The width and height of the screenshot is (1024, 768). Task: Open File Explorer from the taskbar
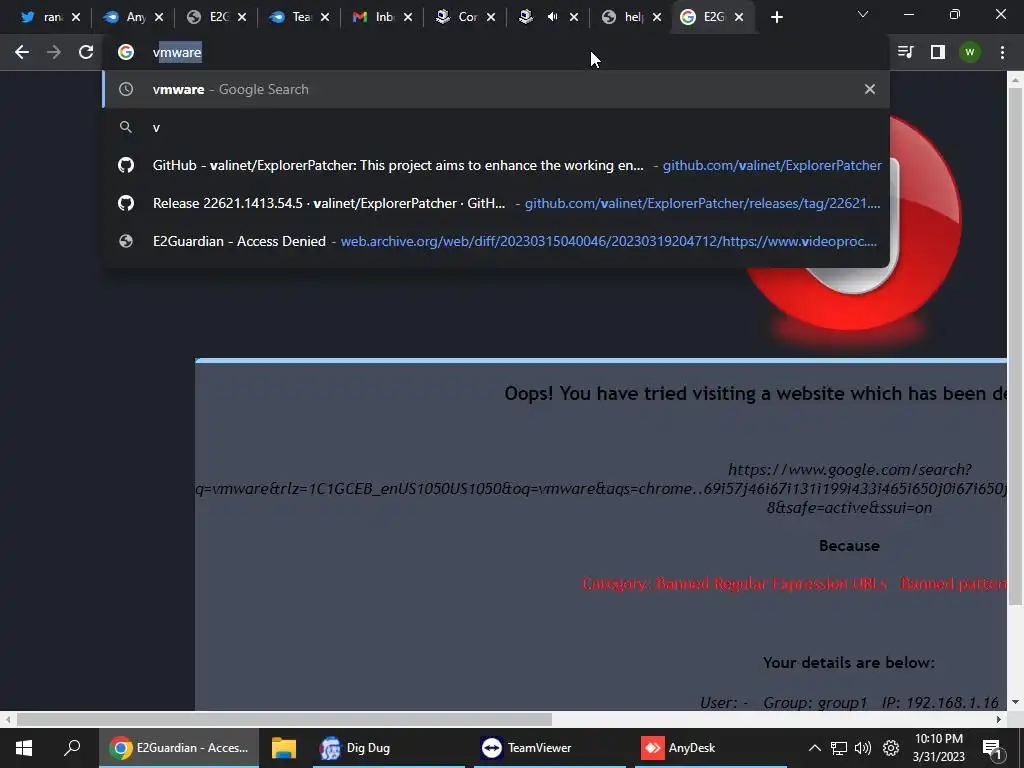click(284, 748)
